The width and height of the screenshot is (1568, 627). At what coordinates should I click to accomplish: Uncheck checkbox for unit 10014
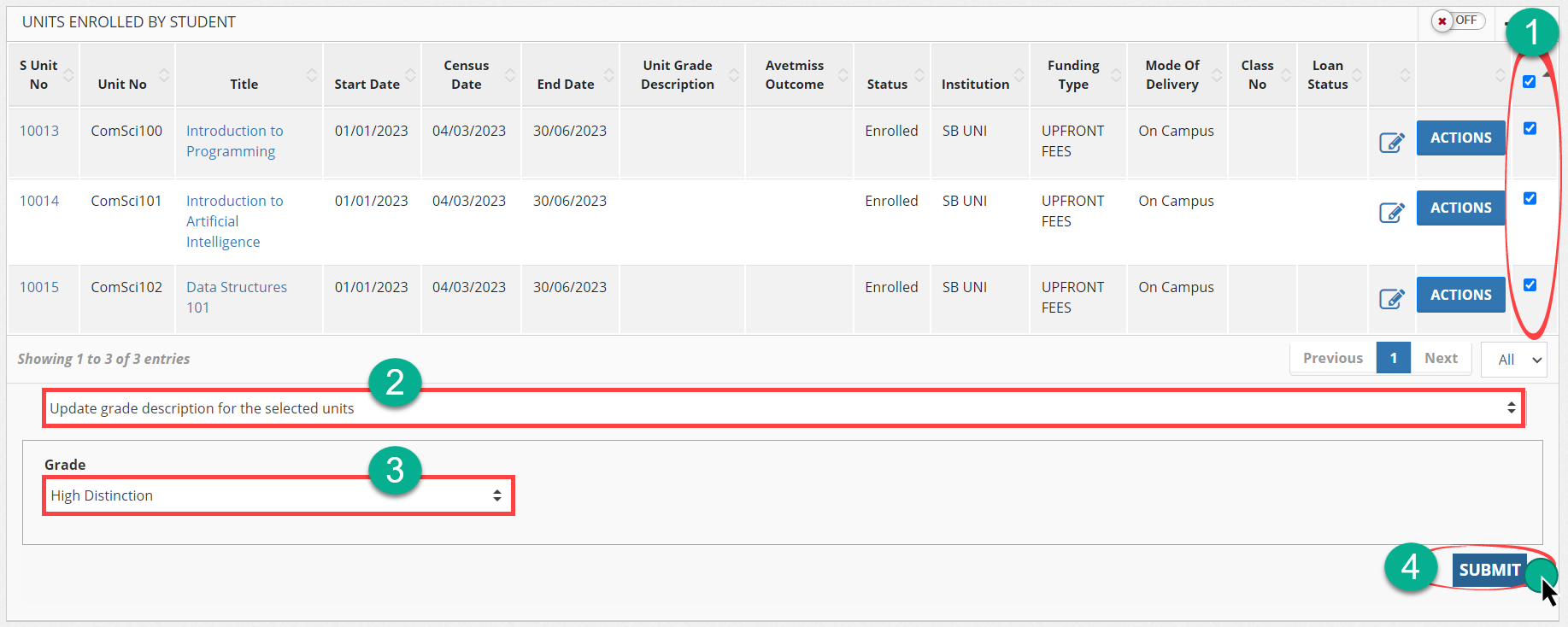1529,198
